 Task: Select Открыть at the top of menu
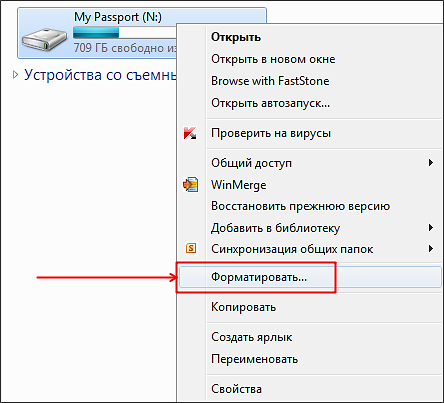pos(236,37)
